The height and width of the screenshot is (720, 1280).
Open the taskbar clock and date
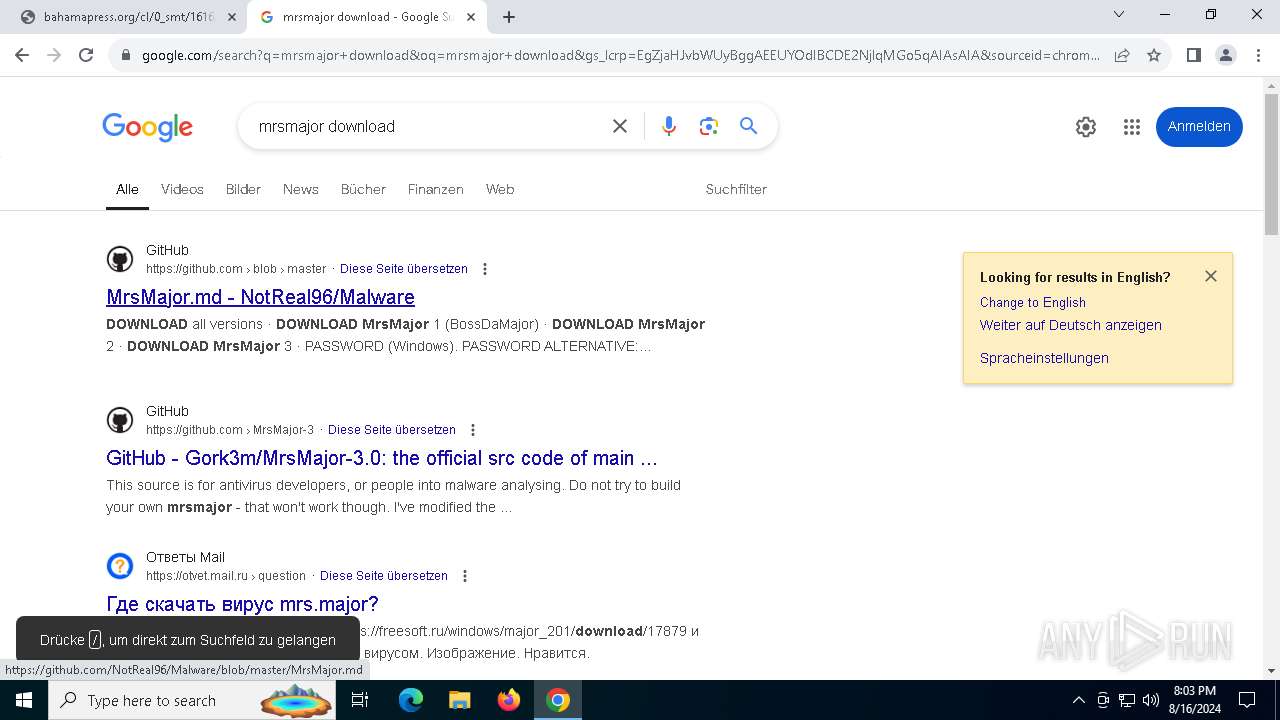pyautogui.click(x=1195, y=700)
